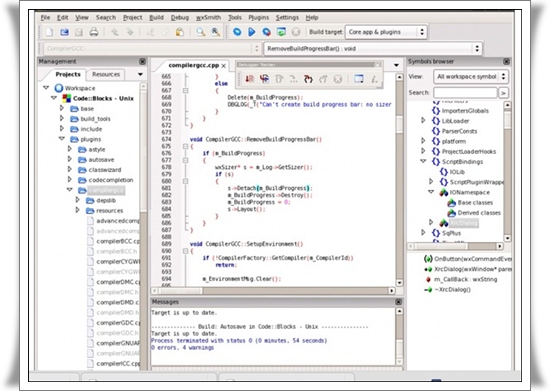This screenshot has width=550, height=391.
Task: Click the New file icon in toolbar
Action: (49, 32)
